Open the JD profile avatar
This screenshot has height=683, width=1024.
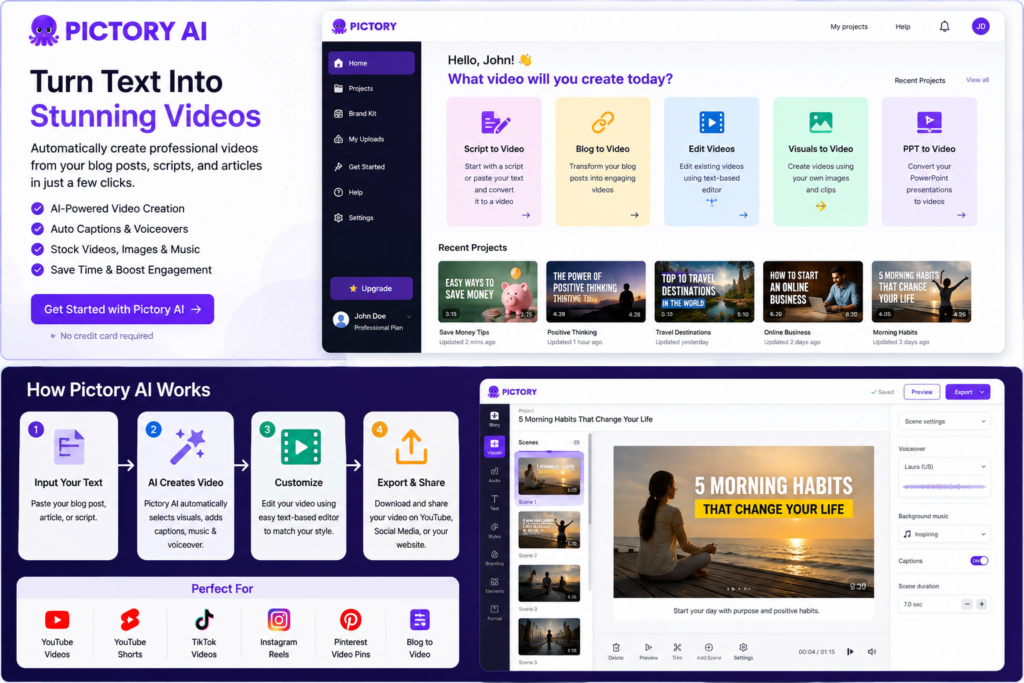coord(980,26)
